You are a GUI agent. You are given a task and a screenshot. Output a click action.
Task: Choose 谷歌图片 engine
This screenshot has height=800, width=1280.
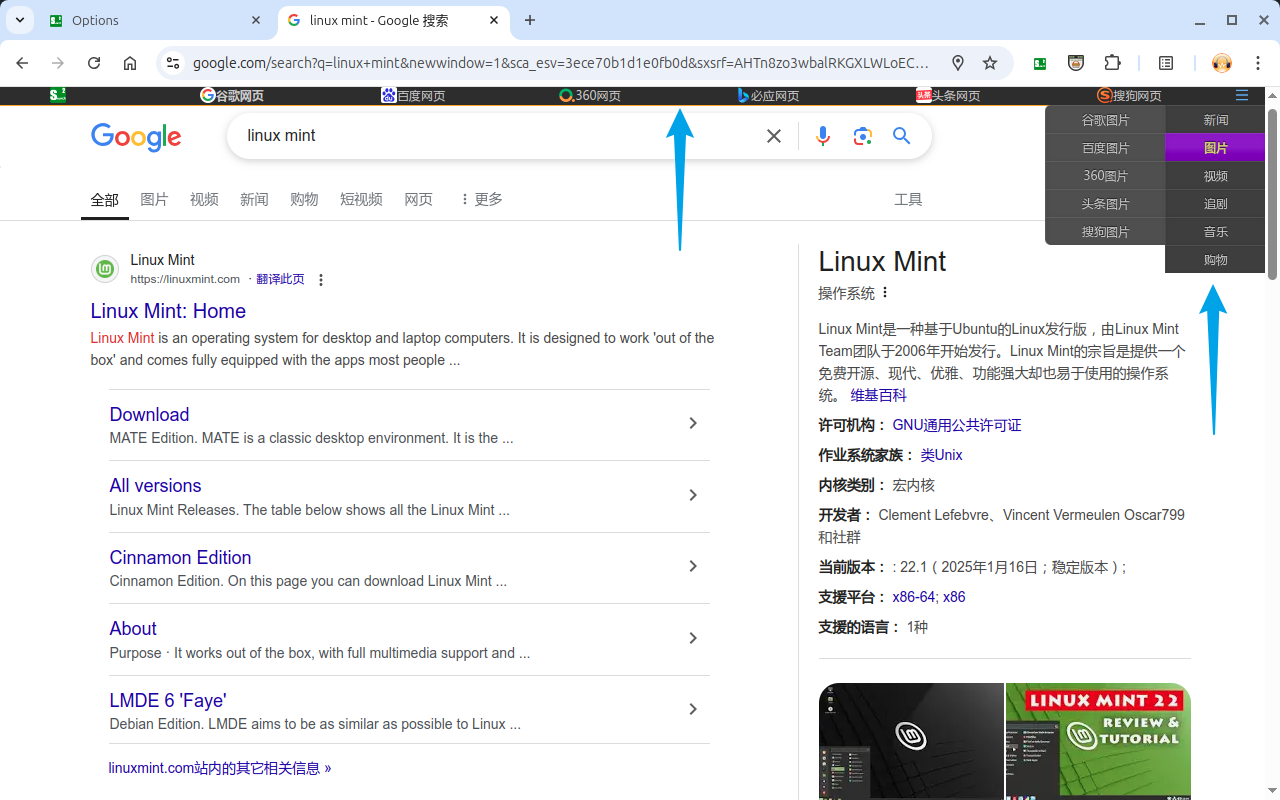[x=1105, y=120]
